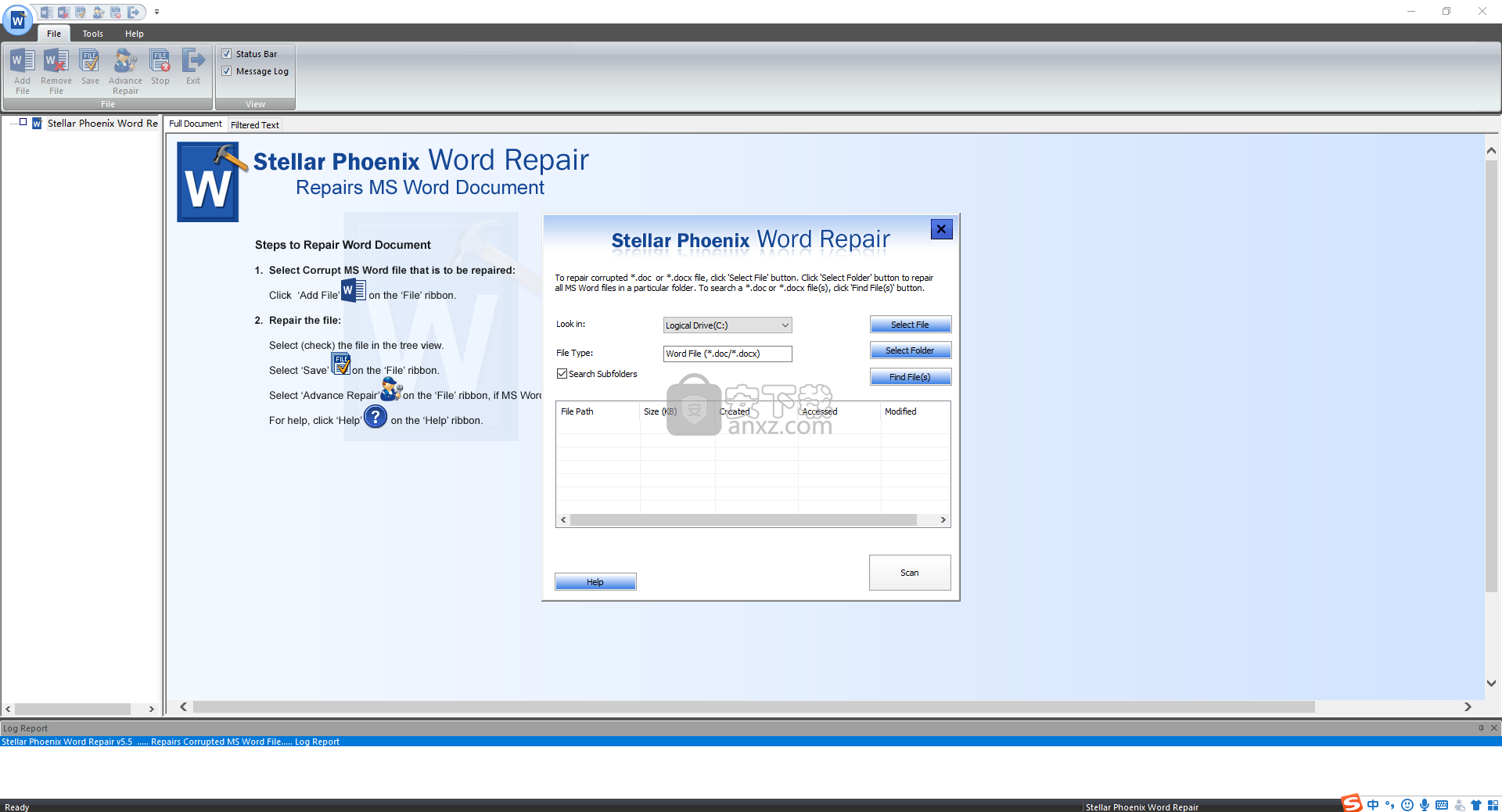1502x812 pixels.
Task: Click the tree panel scroll right arrow
Action: 151,710
